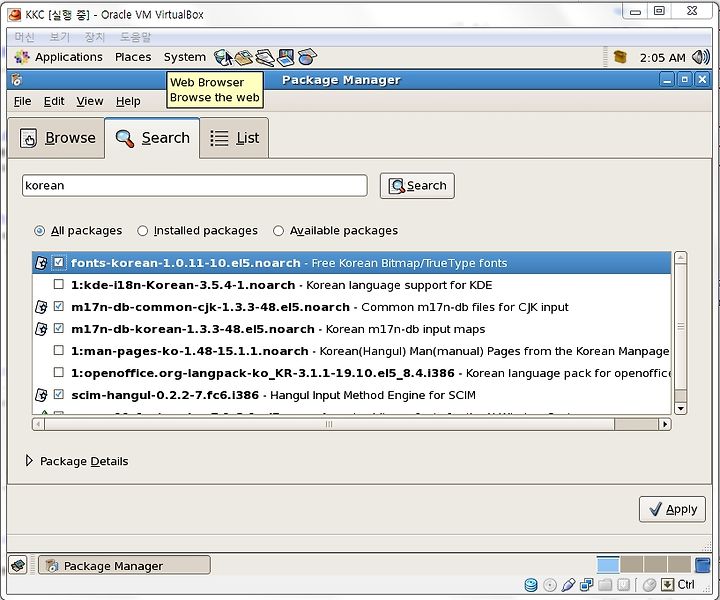This screenshot has height=600, width=720.
Task: Switch to the Browse tab
Action: [x=56, y=138]
